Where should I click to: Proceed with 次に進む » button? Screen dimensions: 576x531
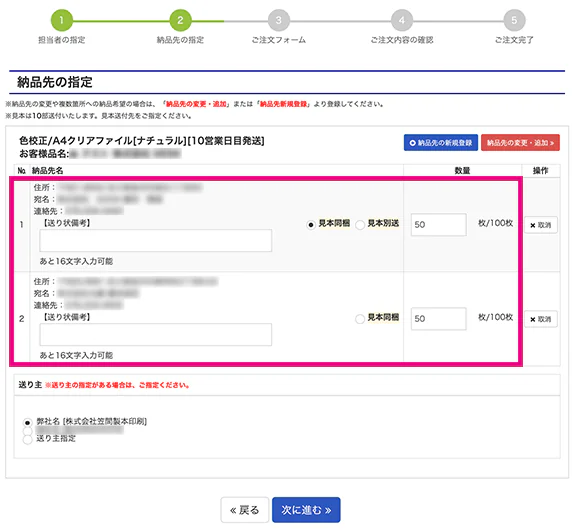(x=306, y=510)
